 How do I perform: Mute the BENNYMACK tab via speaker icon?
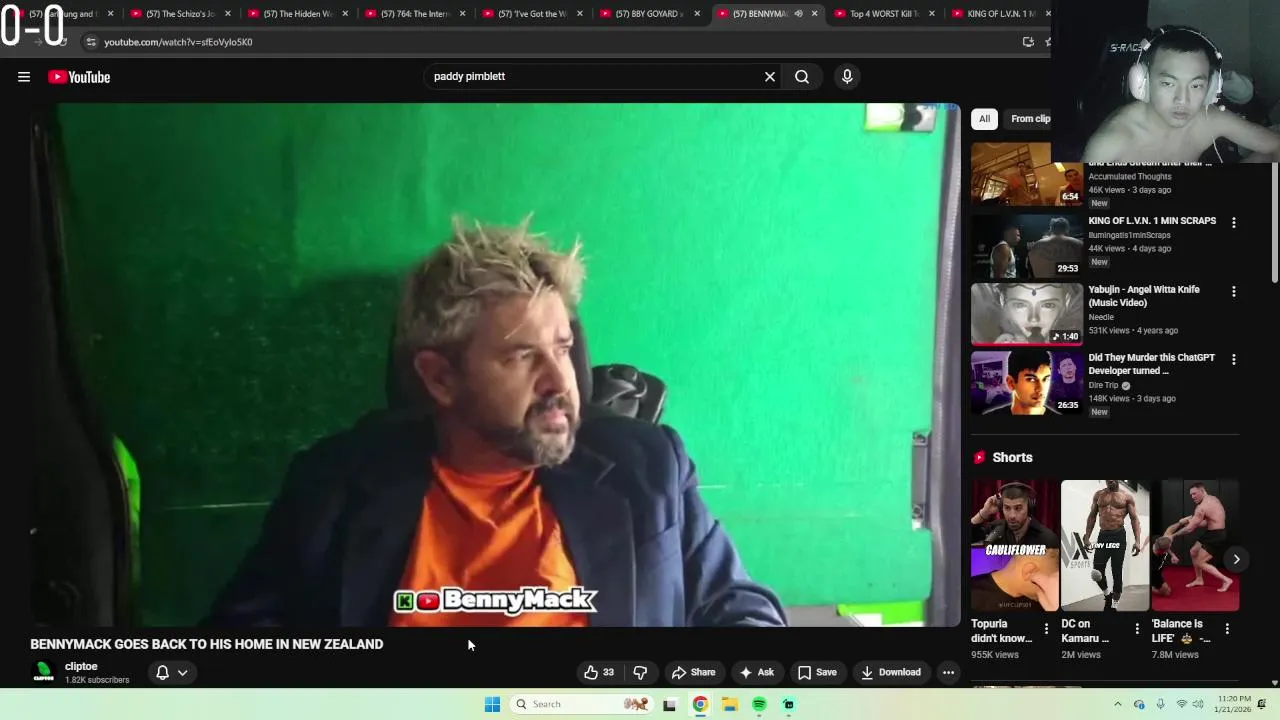(798, 14)
